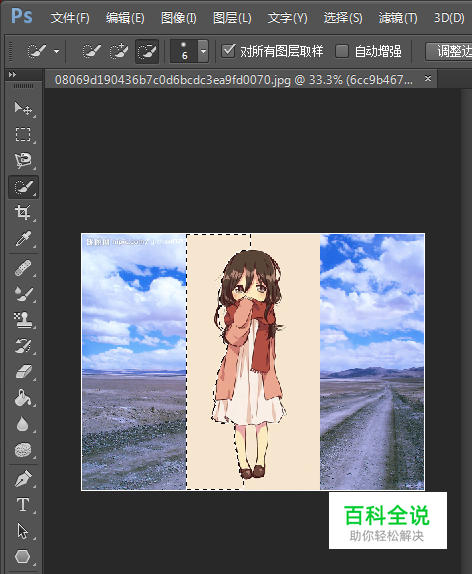Select the Horizontal Type tool
This screenshot has width=472, height=574.
pyautogui.click(x=23, y=505)
